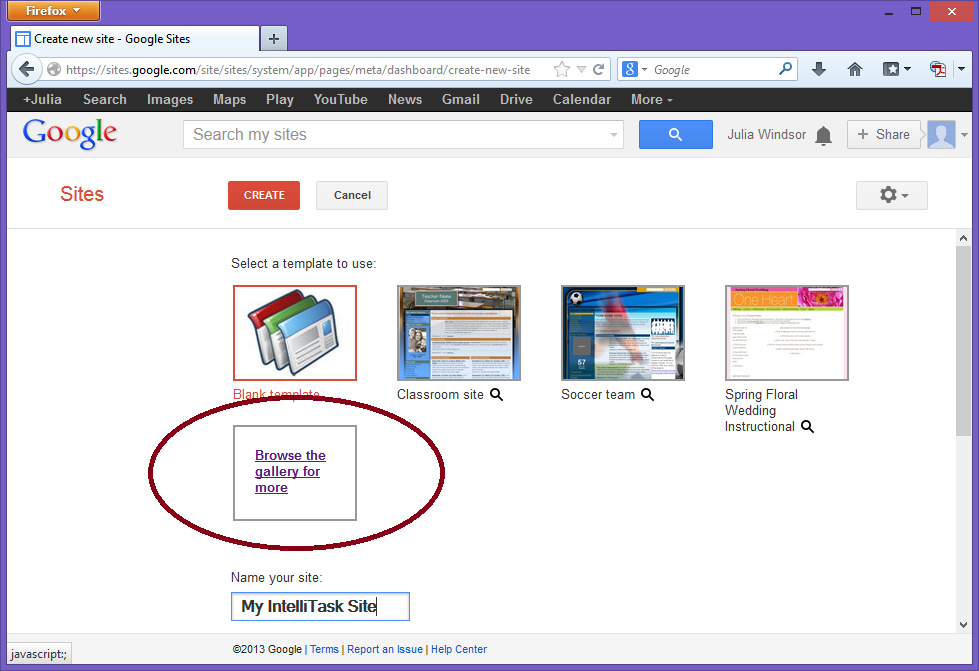
Task: Open a new tab with plus button
Action: [273, 39]
